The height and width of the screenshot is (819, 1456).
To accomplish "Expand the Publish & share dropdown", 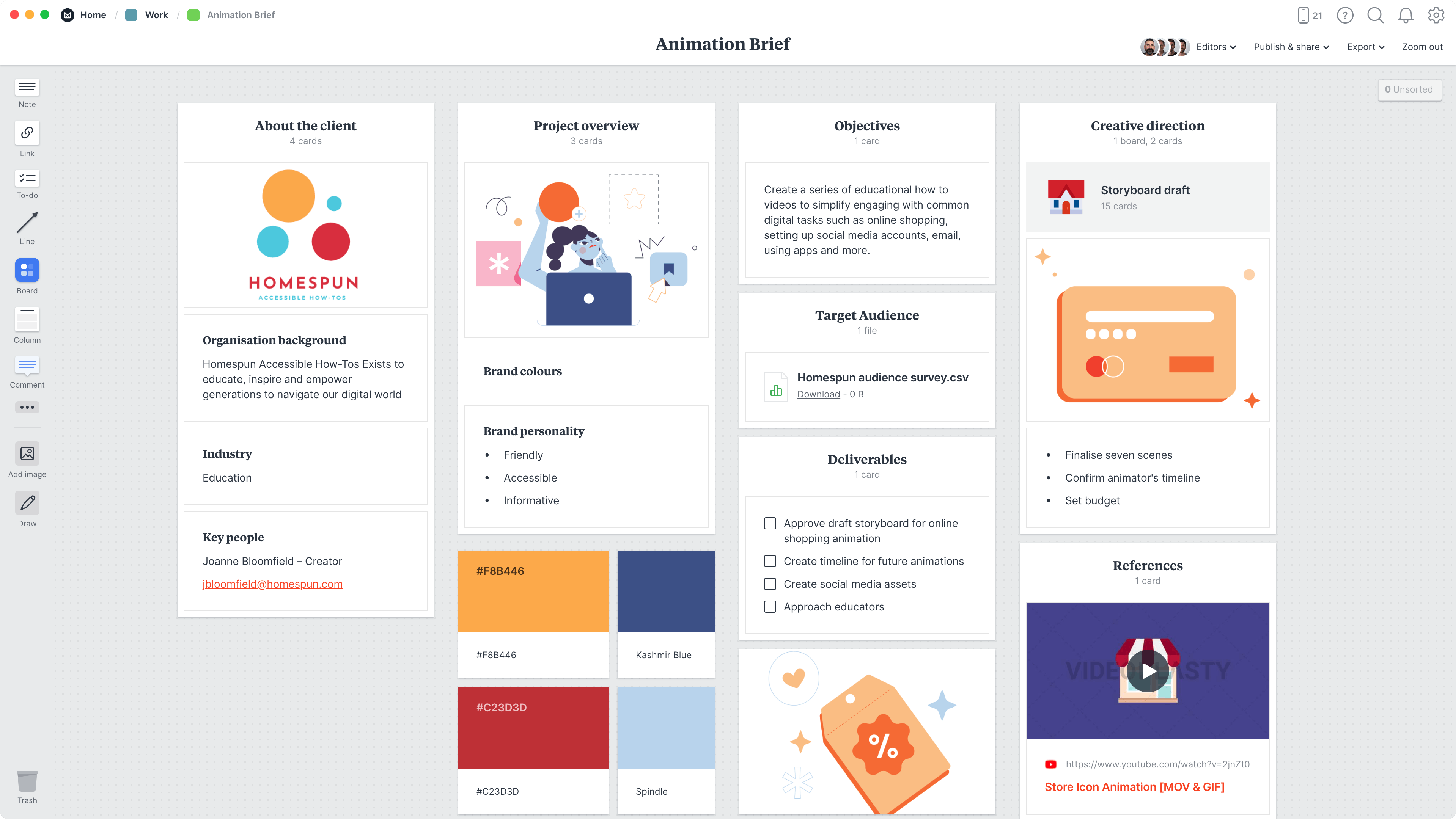I will pyautogui.click(x=1291, y=46).
